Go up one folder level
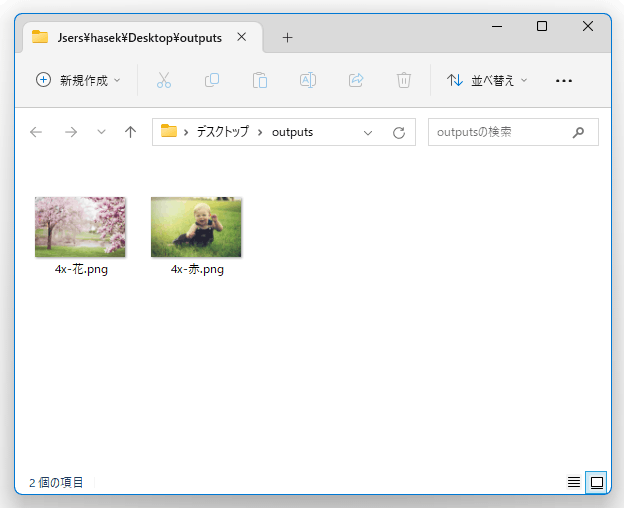Viewport: 624px width, 508px height. click(130, 132)
